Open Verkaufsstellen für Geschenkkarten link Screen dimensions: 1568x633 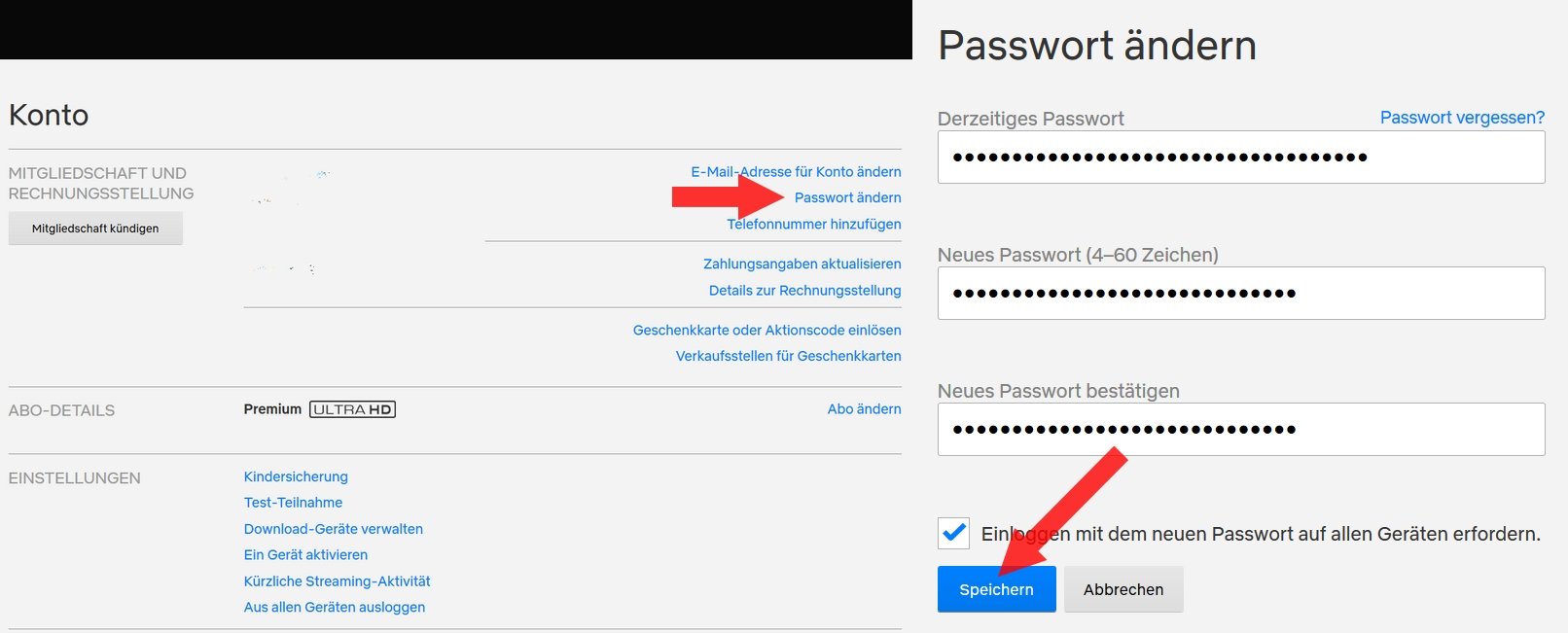pyautogui.click(x=789, y=356)
